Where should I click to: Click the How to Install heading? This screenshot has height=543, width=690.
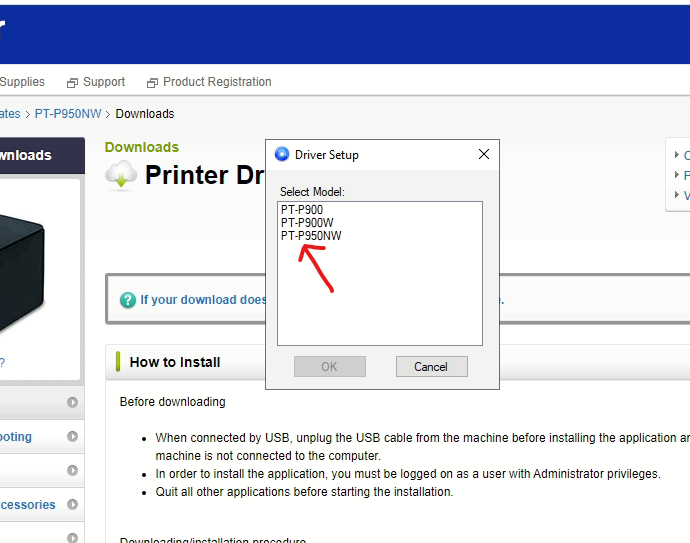[175, 362]
